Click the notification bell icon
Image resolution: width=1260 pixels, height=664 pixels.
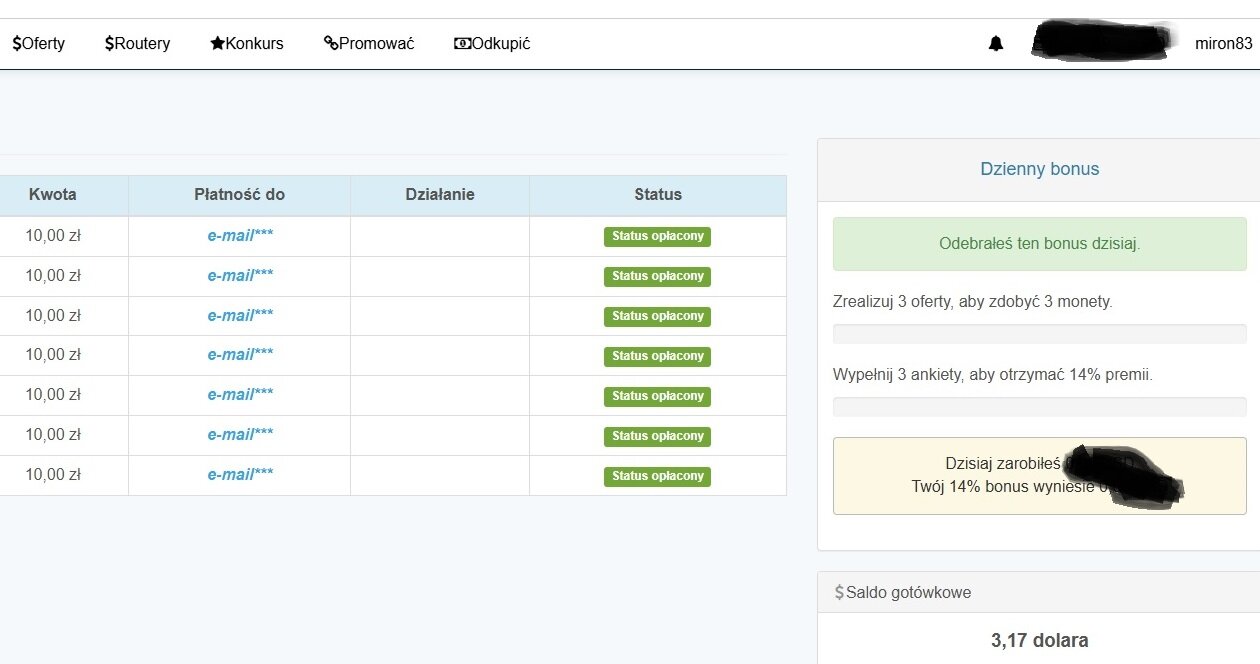995,44
